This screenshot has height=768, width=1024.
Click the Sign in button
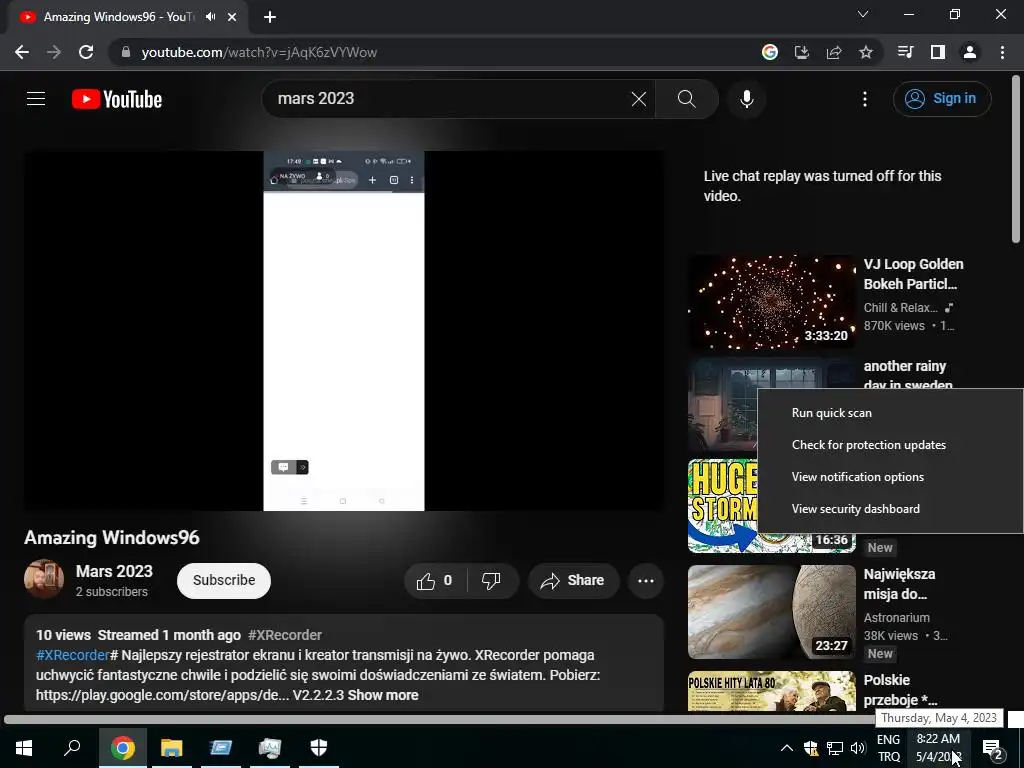point(942,99)
